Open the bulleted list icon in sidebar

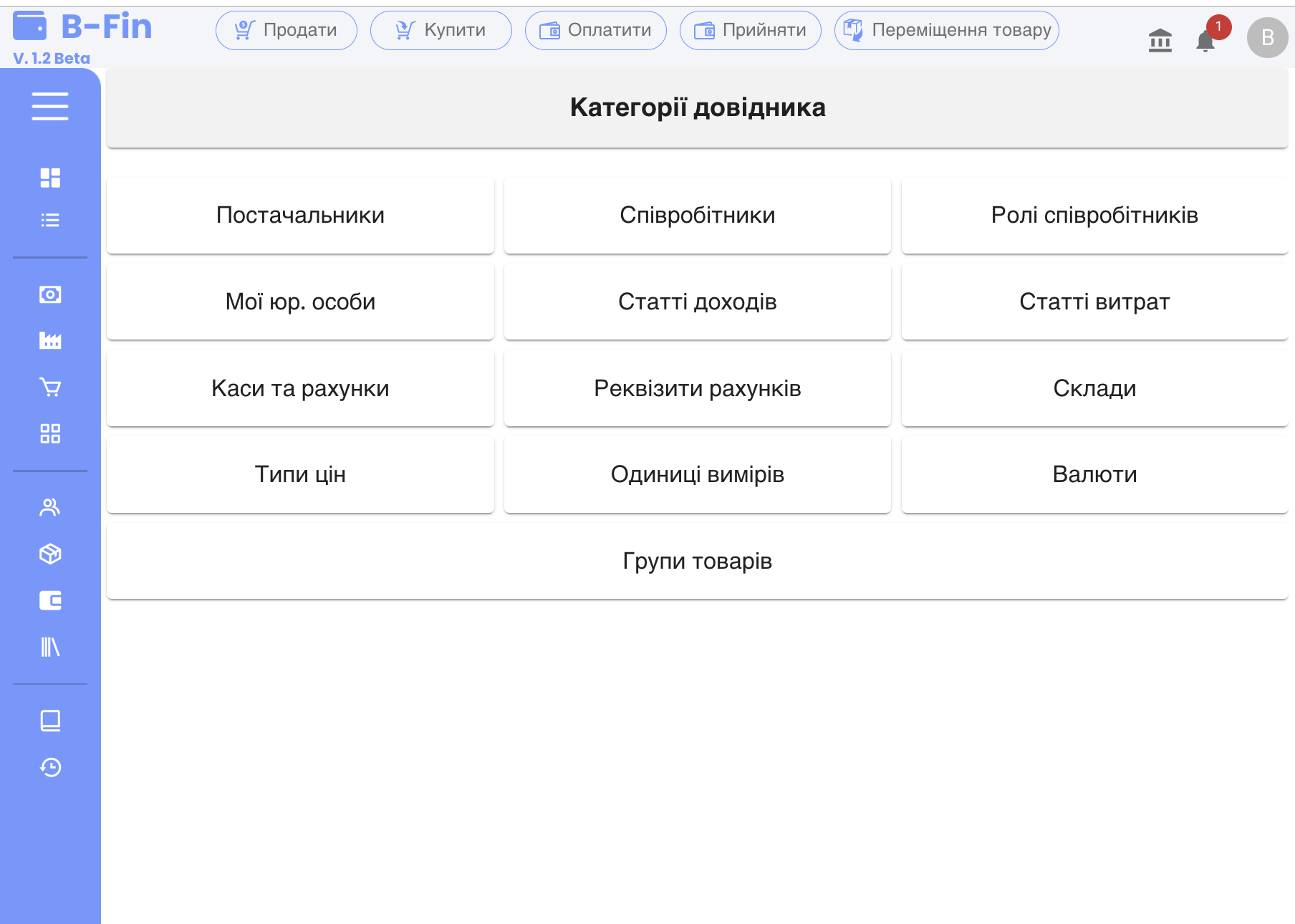pyautogui.click(x=50, y=220)
